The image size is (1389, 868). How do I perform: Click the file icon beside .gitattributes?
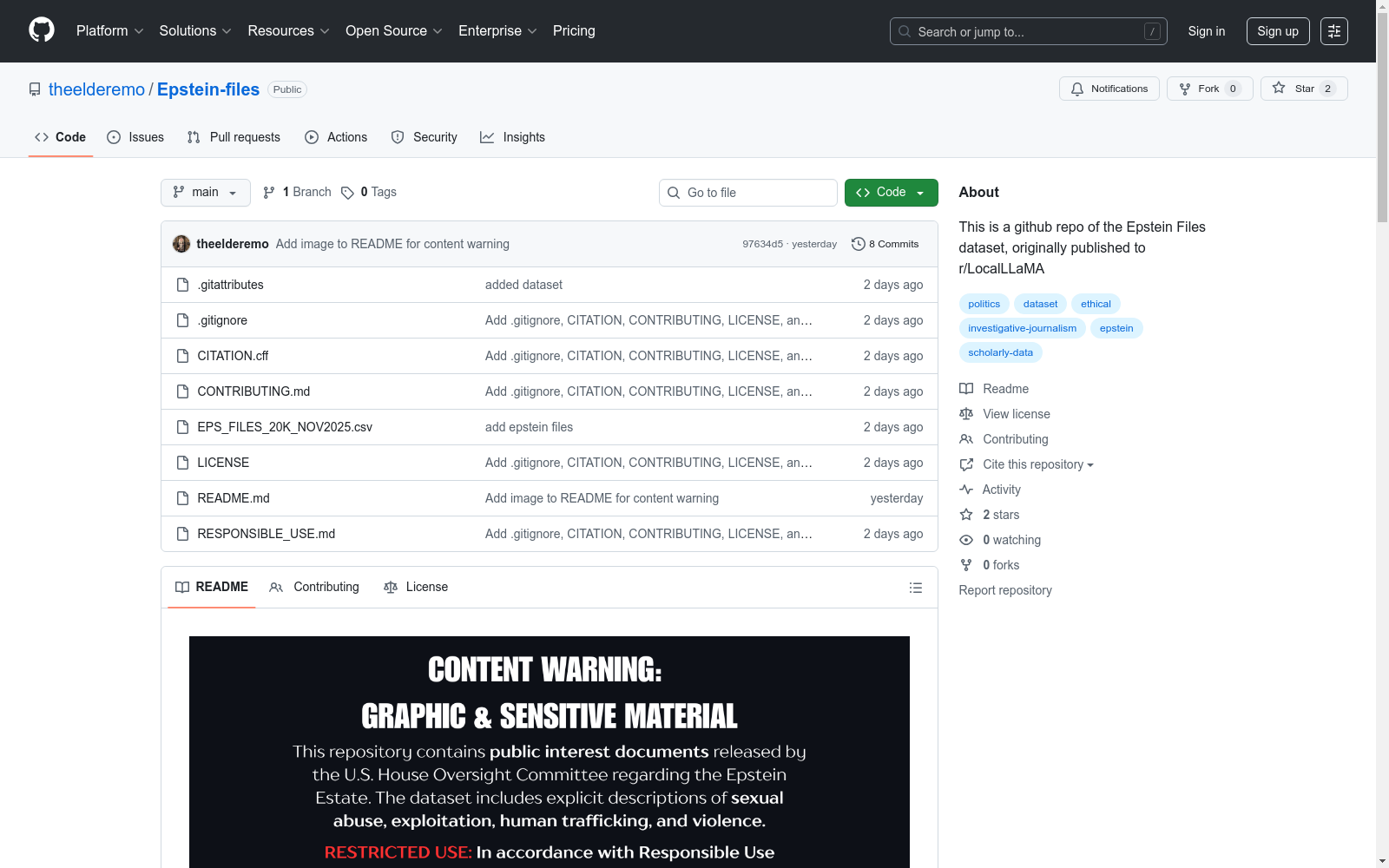(182, 285)
